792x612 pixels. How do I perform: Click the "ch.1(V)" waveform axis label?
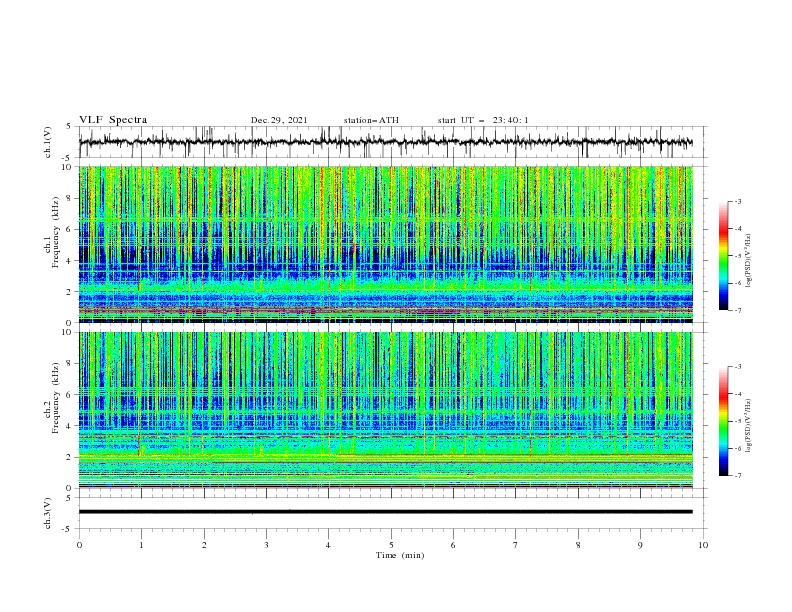click(48, 142)
